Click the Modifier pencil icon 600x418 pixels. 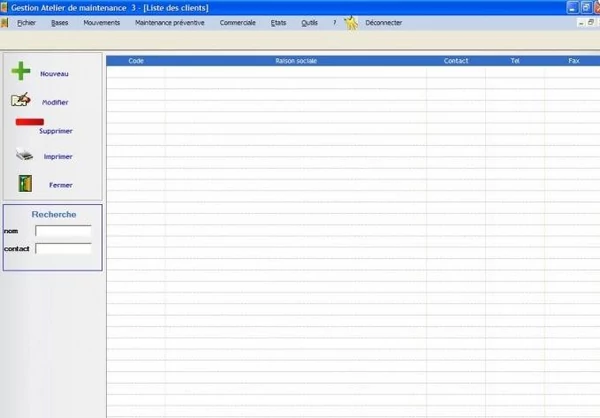[x=21, y=100]
